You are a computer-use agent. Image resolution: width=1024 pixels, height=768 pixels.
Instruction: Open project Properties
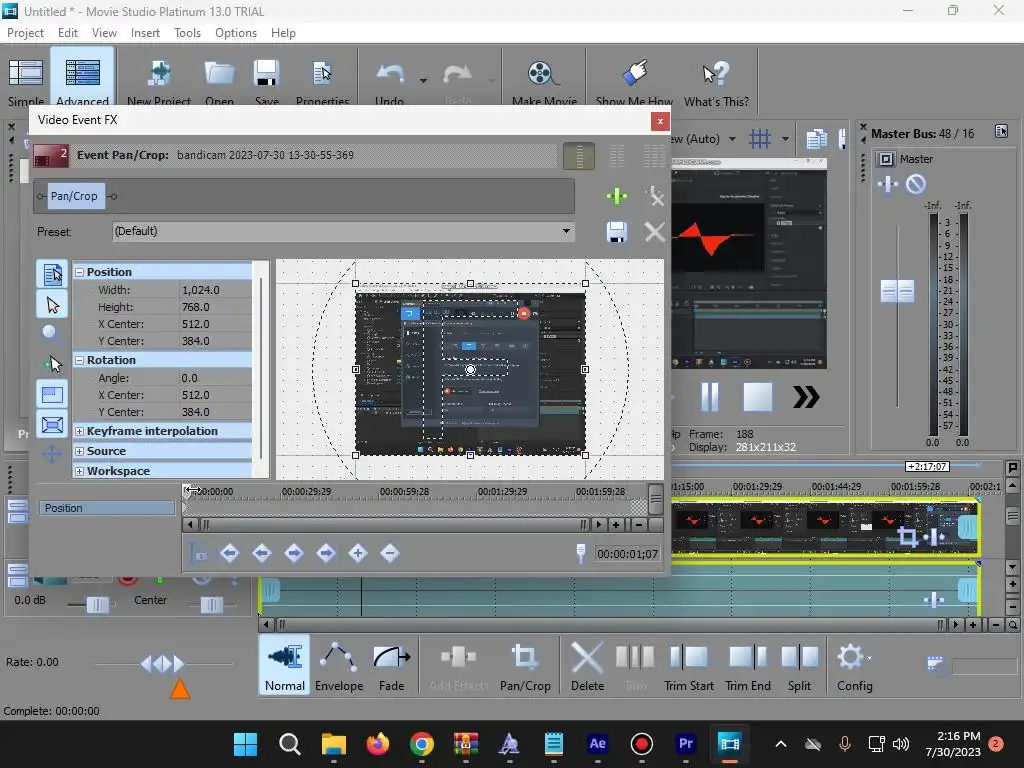point(322,80)
